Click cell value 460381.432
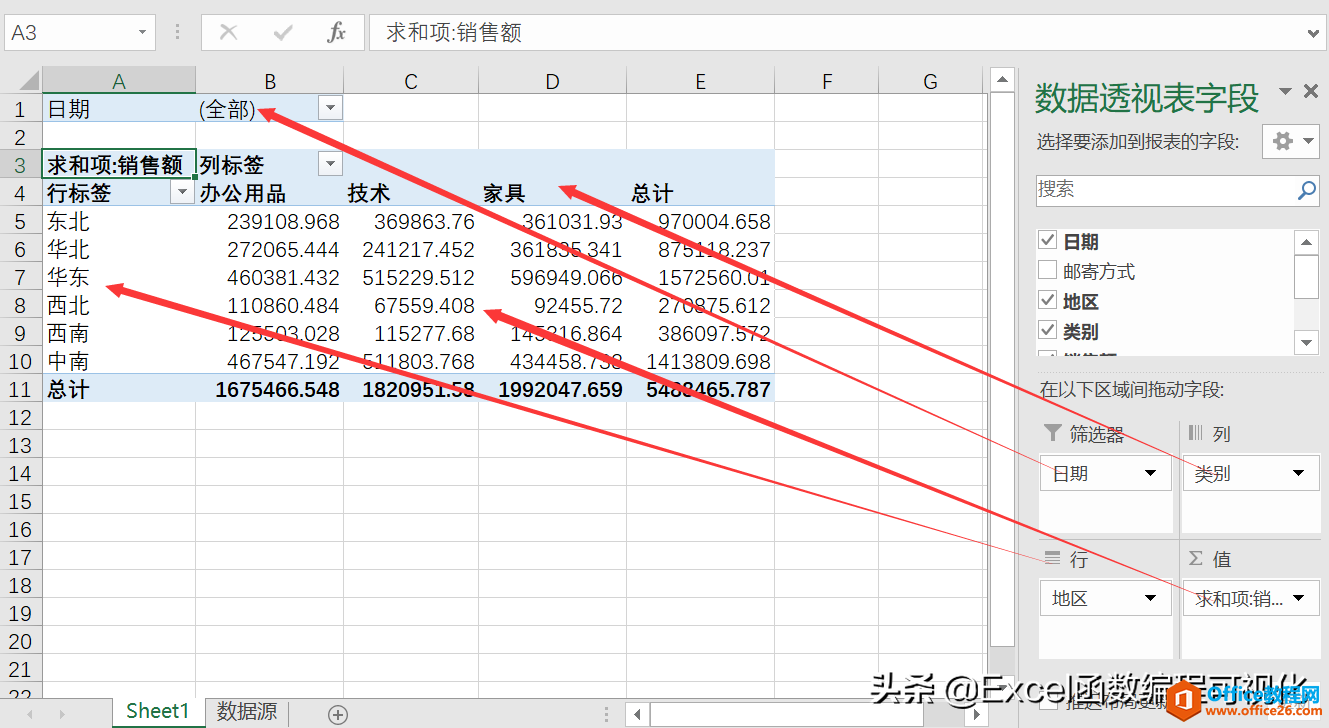The image size is (1329, 728). (x=270, y=277)
